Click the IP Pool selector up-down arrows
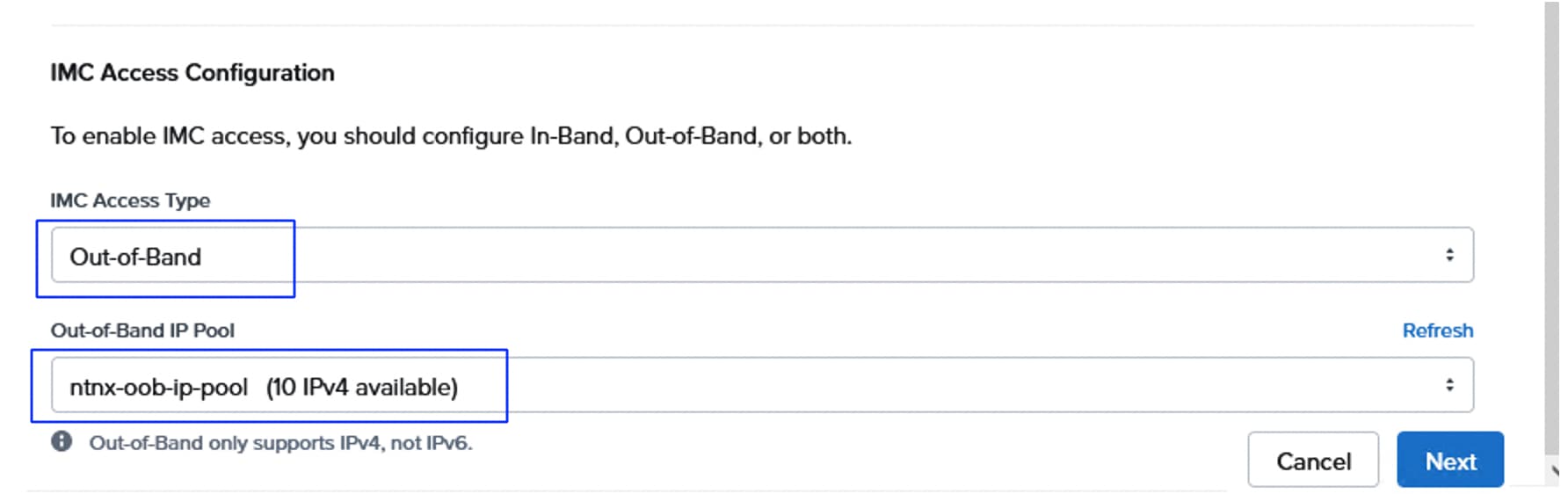Image resolution: width=1568 pixels, height=494 pixels. (x=1448, y=385)
